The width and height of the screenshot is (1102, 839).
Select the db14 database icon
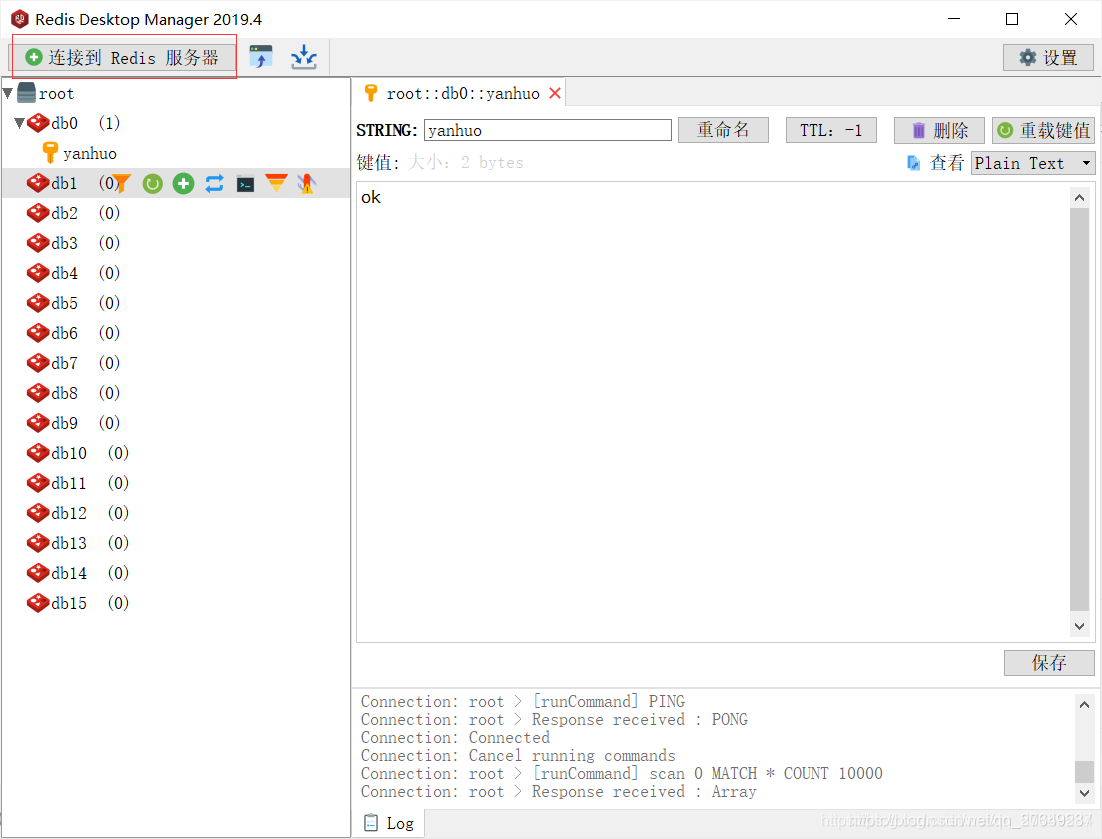pos(38,573)
